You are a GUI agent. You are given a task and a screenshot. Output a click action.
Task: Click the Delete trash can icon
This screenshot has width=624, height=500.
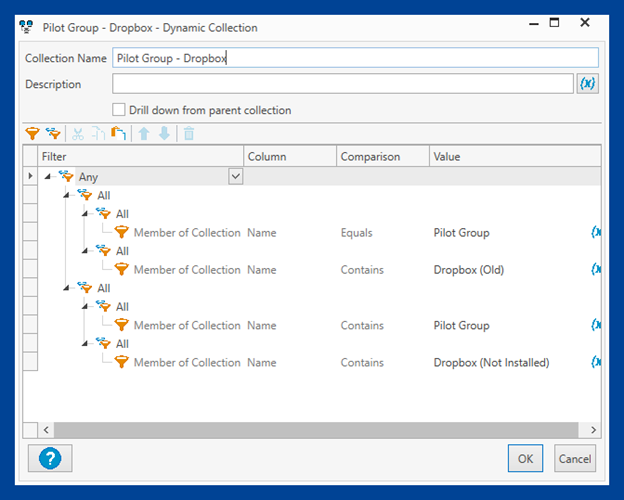189,134
